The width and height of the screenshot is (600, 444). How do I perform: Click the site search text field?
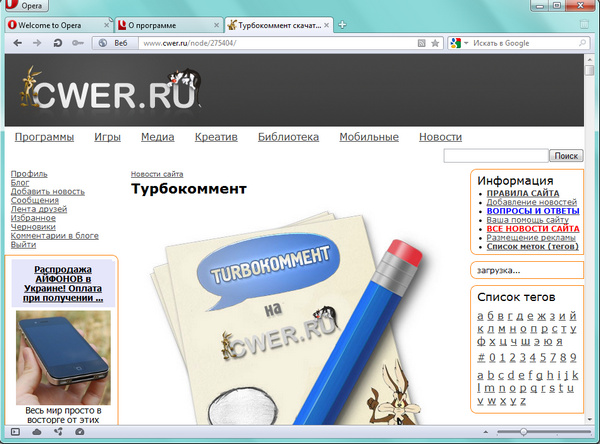pyautogui.click(x=495, y=155)
